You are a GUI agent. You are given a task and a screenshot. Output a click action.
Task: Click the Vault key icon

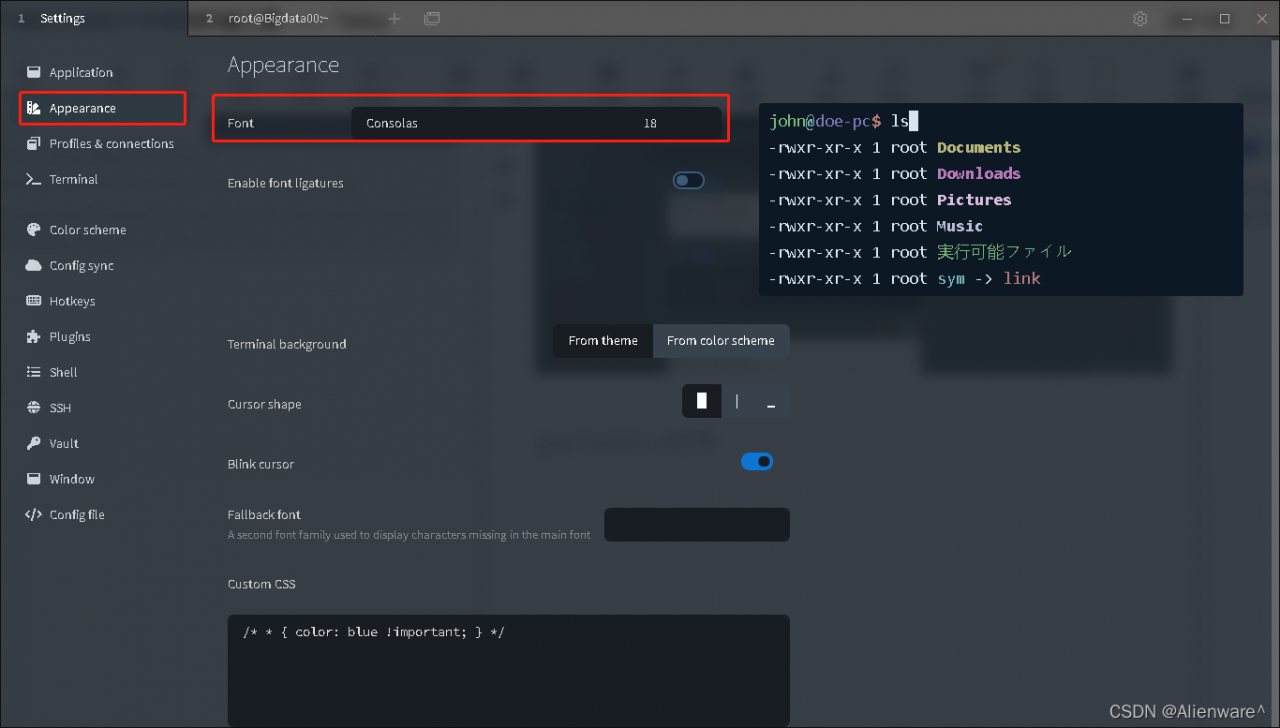[33, 443]
